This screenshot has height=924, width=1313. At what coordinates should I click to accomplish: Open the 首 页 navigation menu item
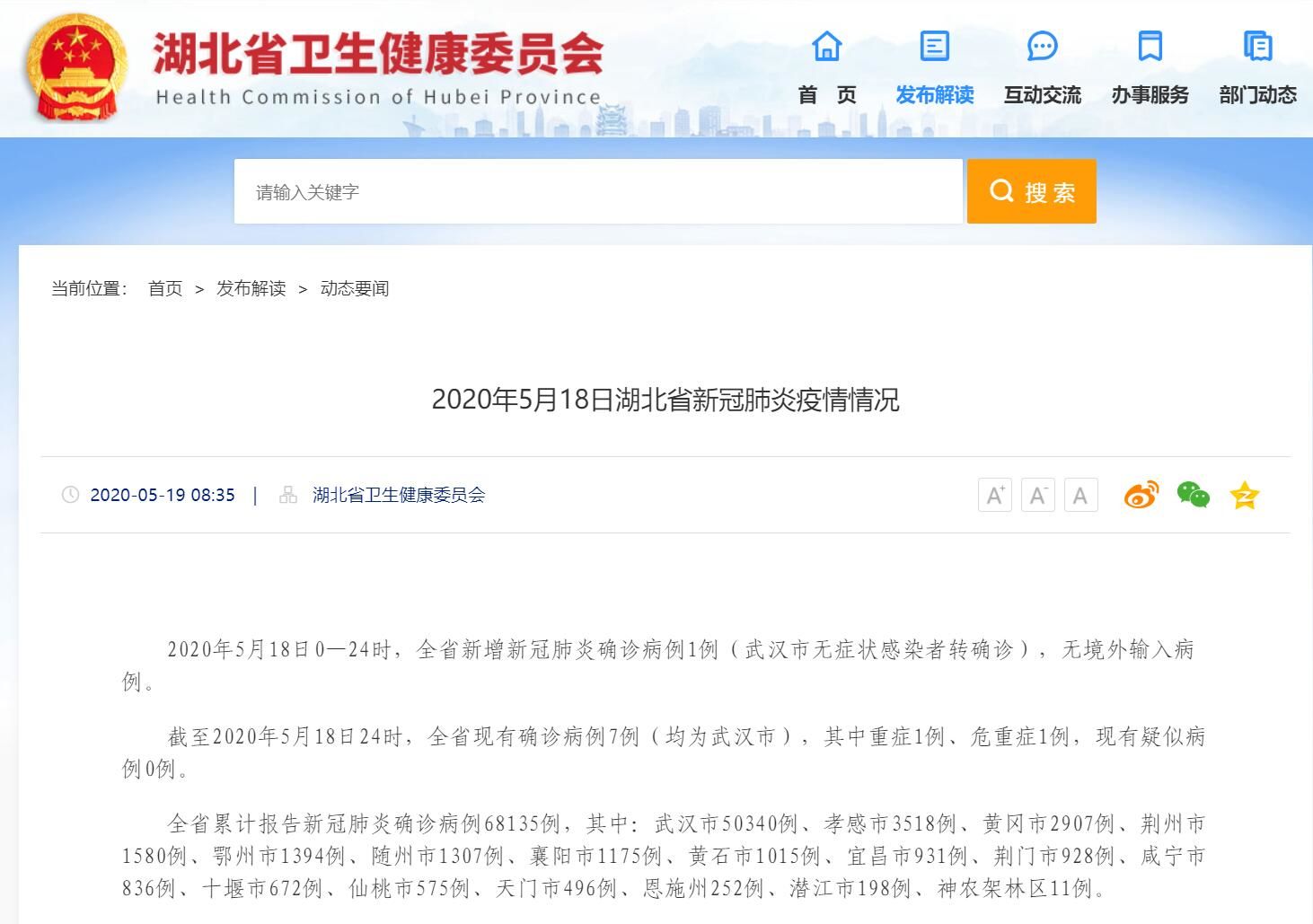click(x=826, y=95)
